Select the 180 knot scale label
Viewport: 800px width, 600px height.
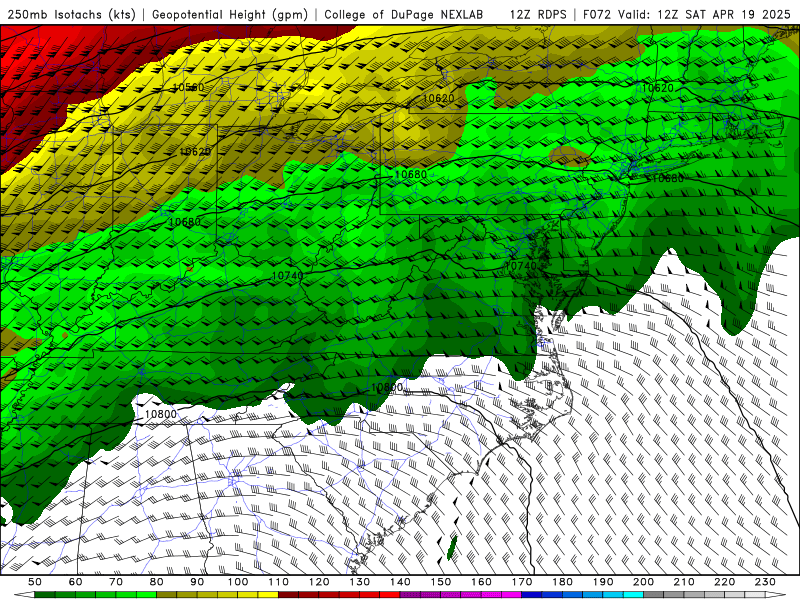pyautogui.click(x=562, y=582)
